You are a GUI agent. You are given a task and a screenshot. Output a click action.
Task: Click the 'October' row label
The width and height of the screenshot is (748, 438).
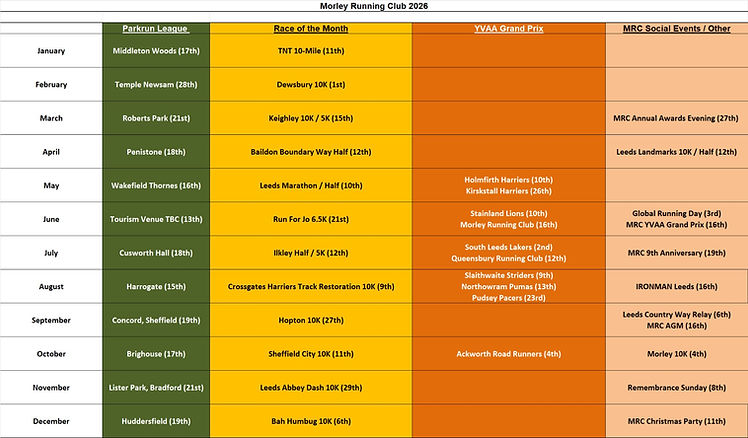pos(51,354)
